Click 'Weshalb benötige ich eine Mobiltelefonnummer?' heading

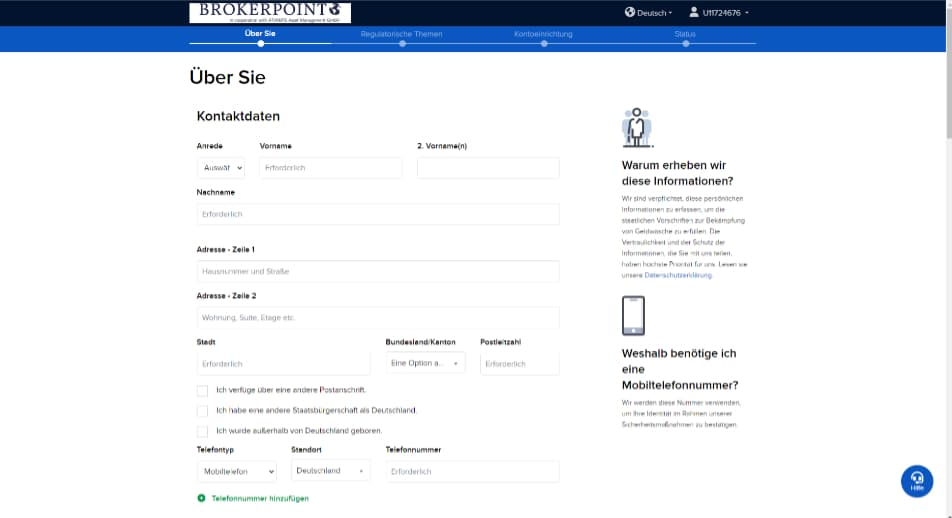(680, 369)
